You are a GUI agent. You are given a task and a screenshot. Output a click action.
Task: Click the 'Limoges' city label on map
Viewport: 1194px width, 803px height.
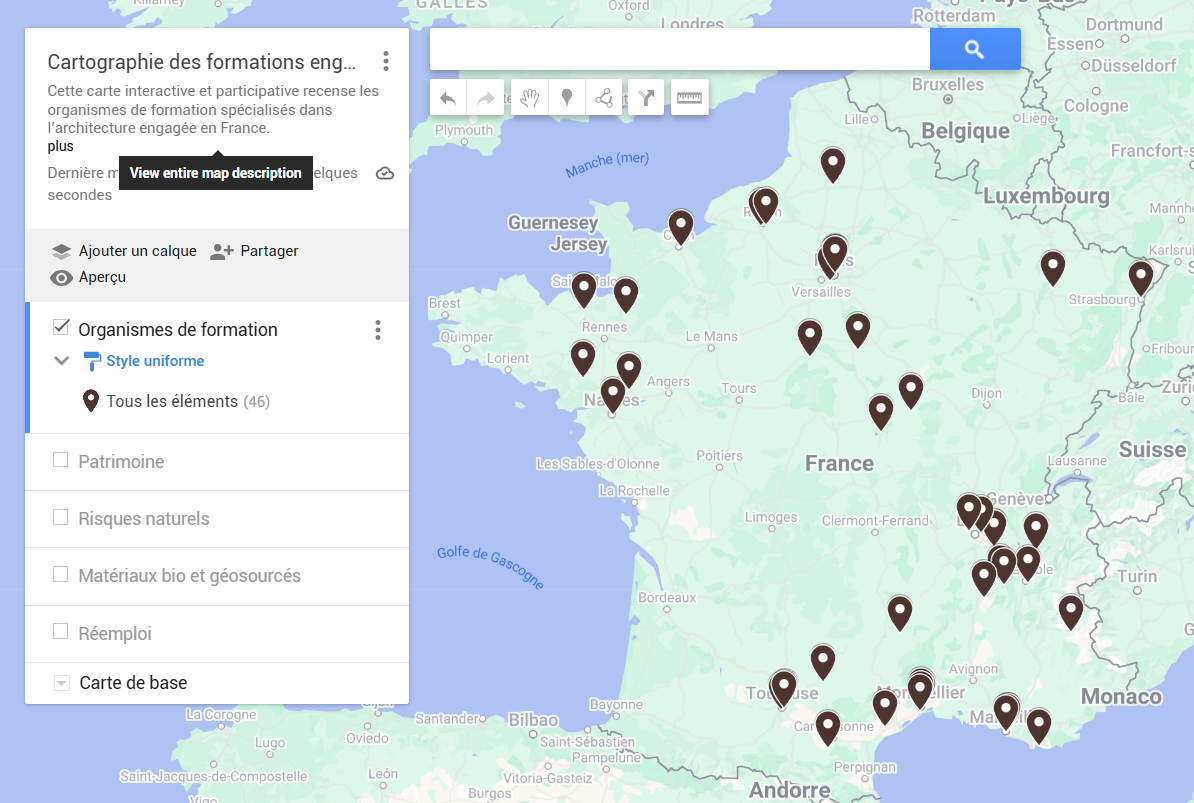(x=771, y=518)
